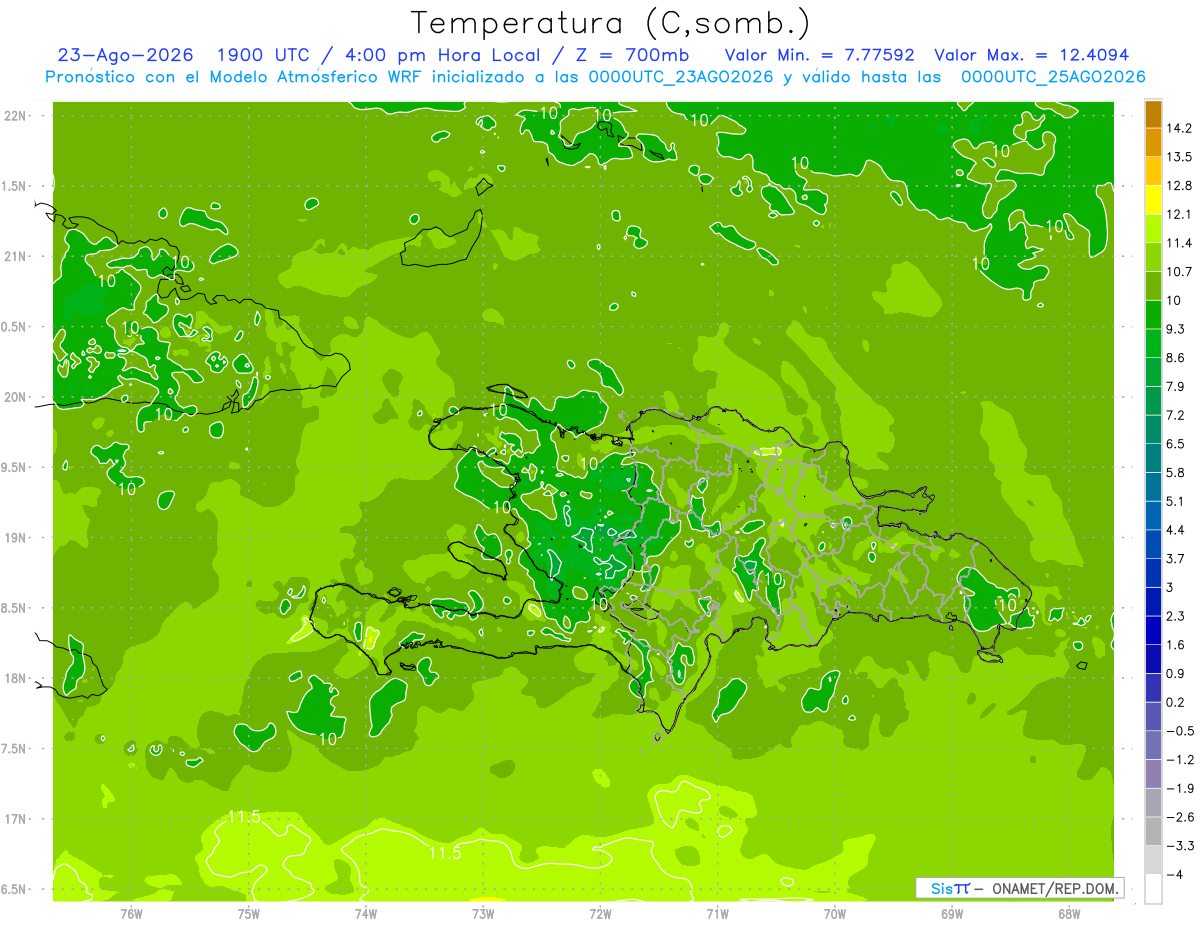1200x927 pixels.
Task: Click the 19N latitude axis label
Action: point(16,538)
